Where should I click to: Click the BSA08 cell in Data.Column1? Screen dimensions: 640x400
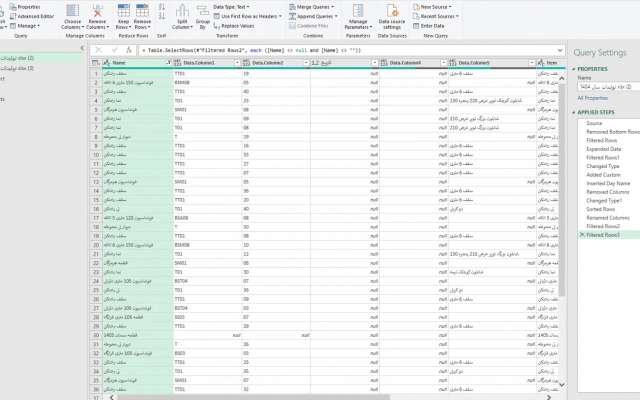pyautogui.click(x=208, y=218)
